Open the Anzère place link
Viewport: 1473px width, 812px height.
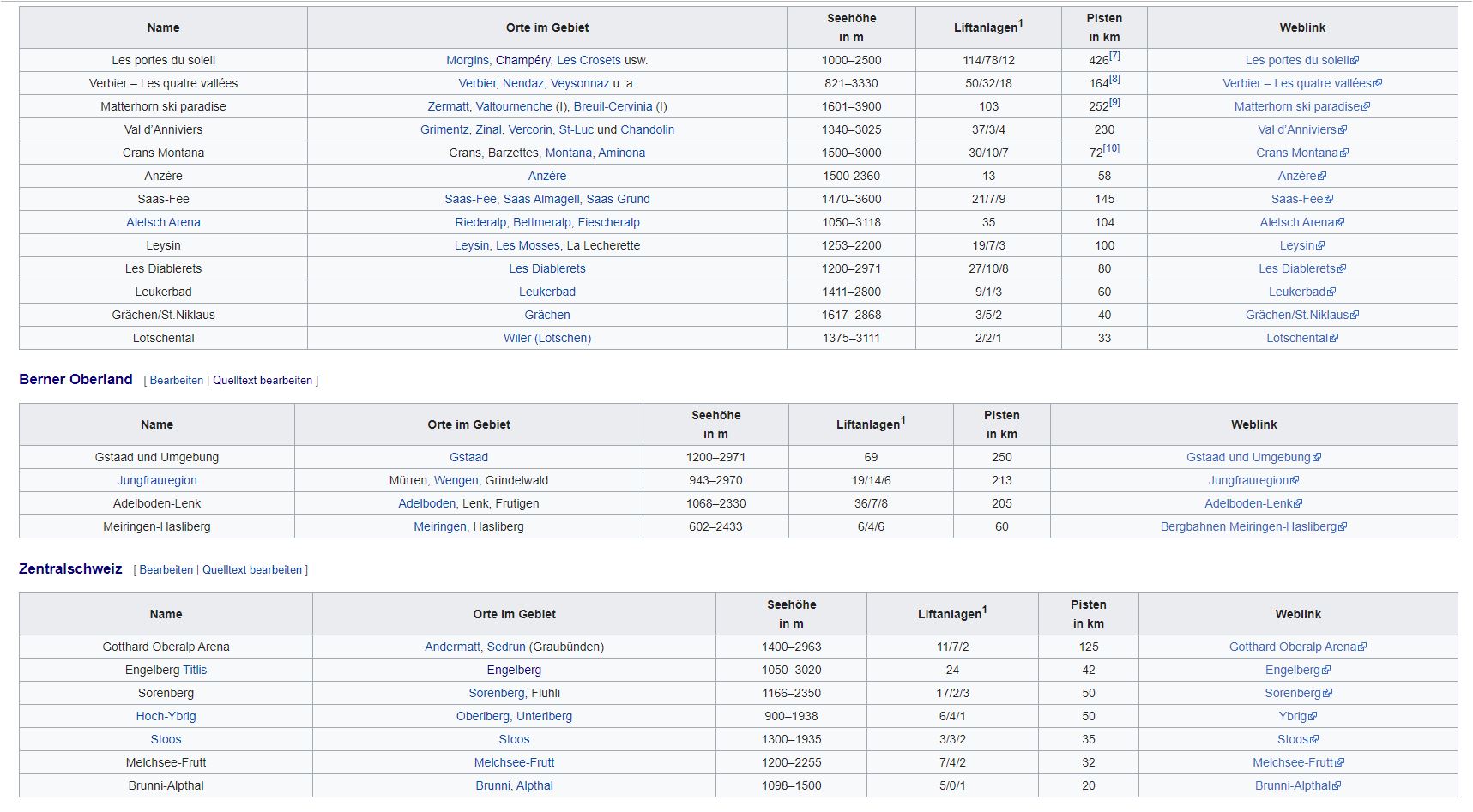coord(547,176)
